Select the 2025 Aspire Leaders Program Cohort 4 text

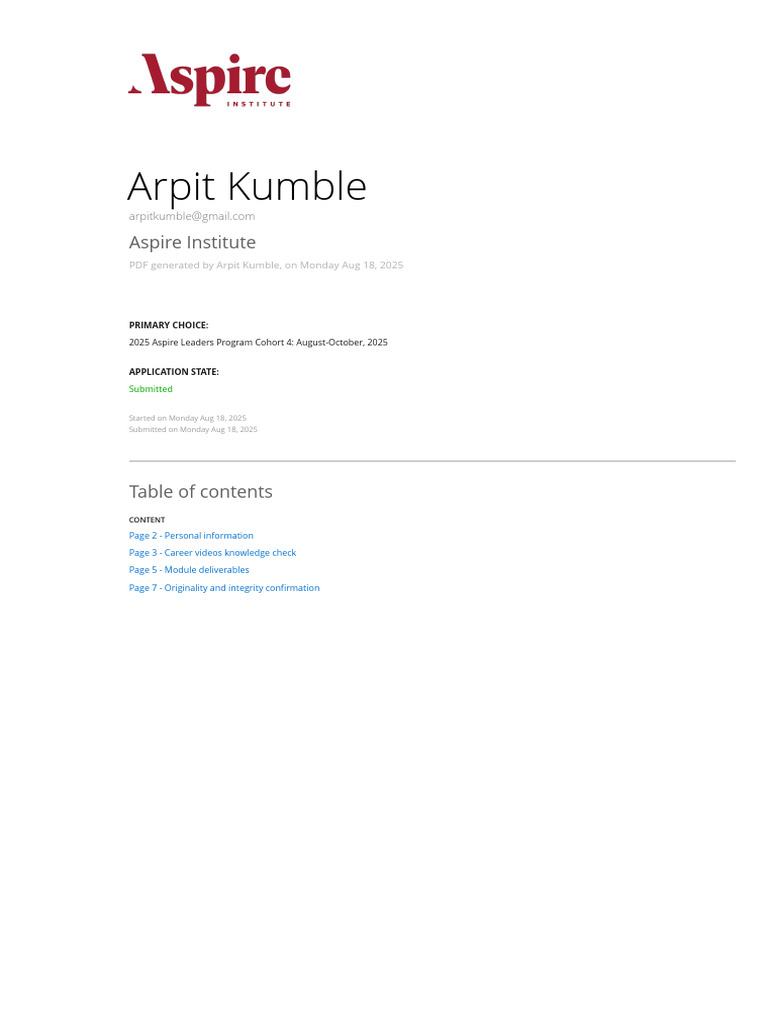258,342
